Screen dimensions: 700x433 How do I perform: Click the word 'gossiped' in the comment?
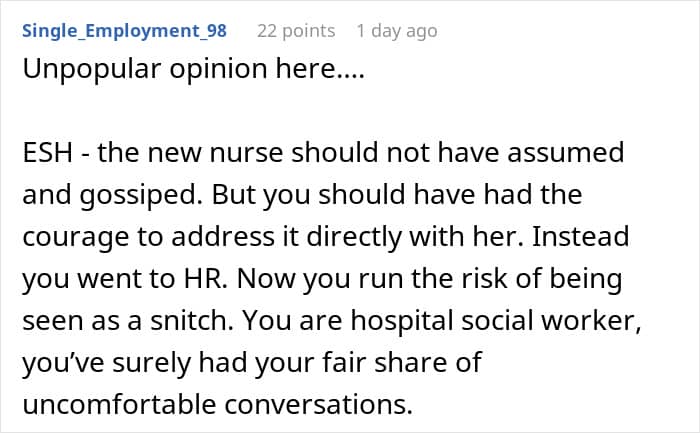click(141, 196)
